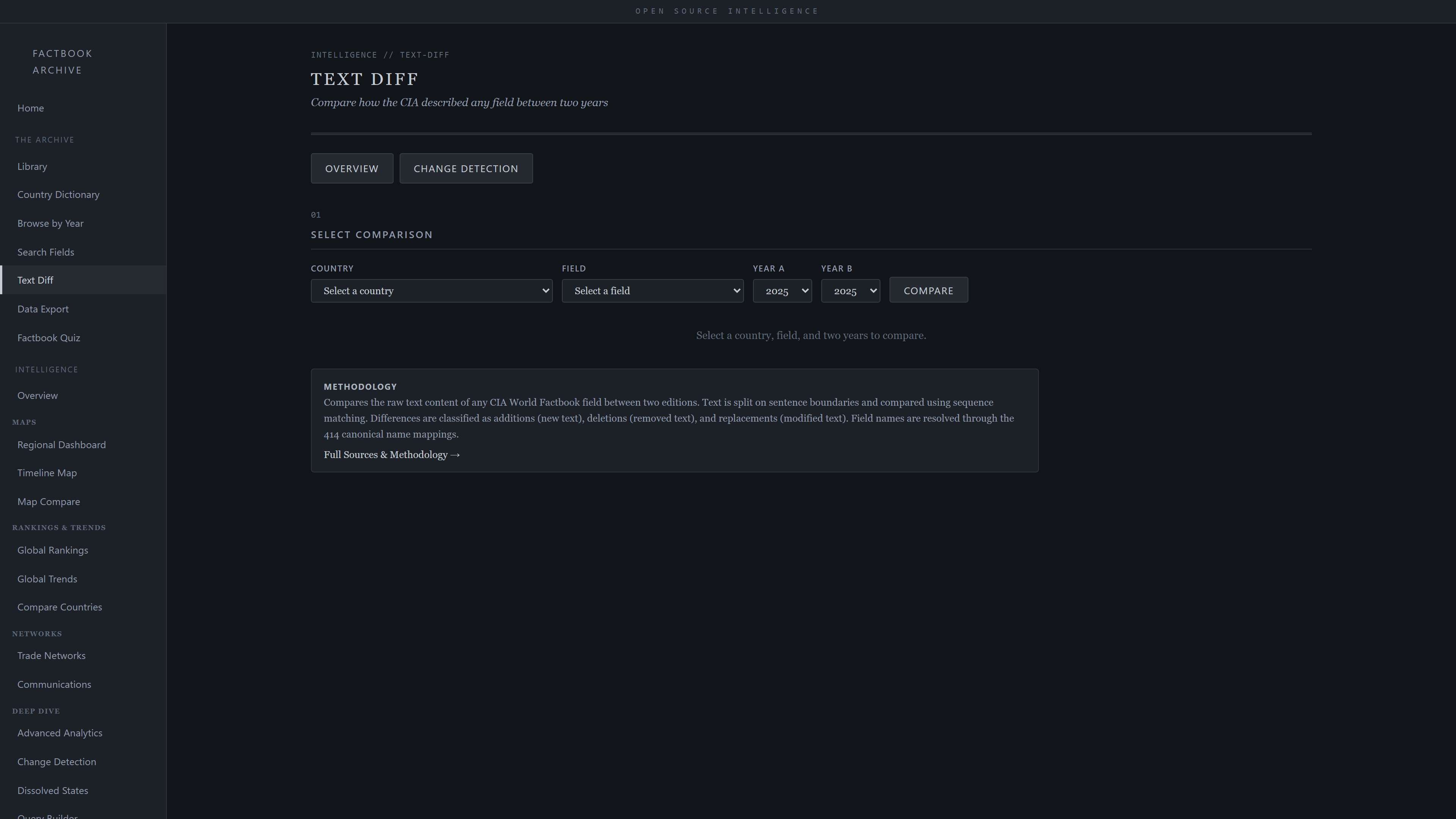Open Search Fields in the sidebar

[46, 252]
